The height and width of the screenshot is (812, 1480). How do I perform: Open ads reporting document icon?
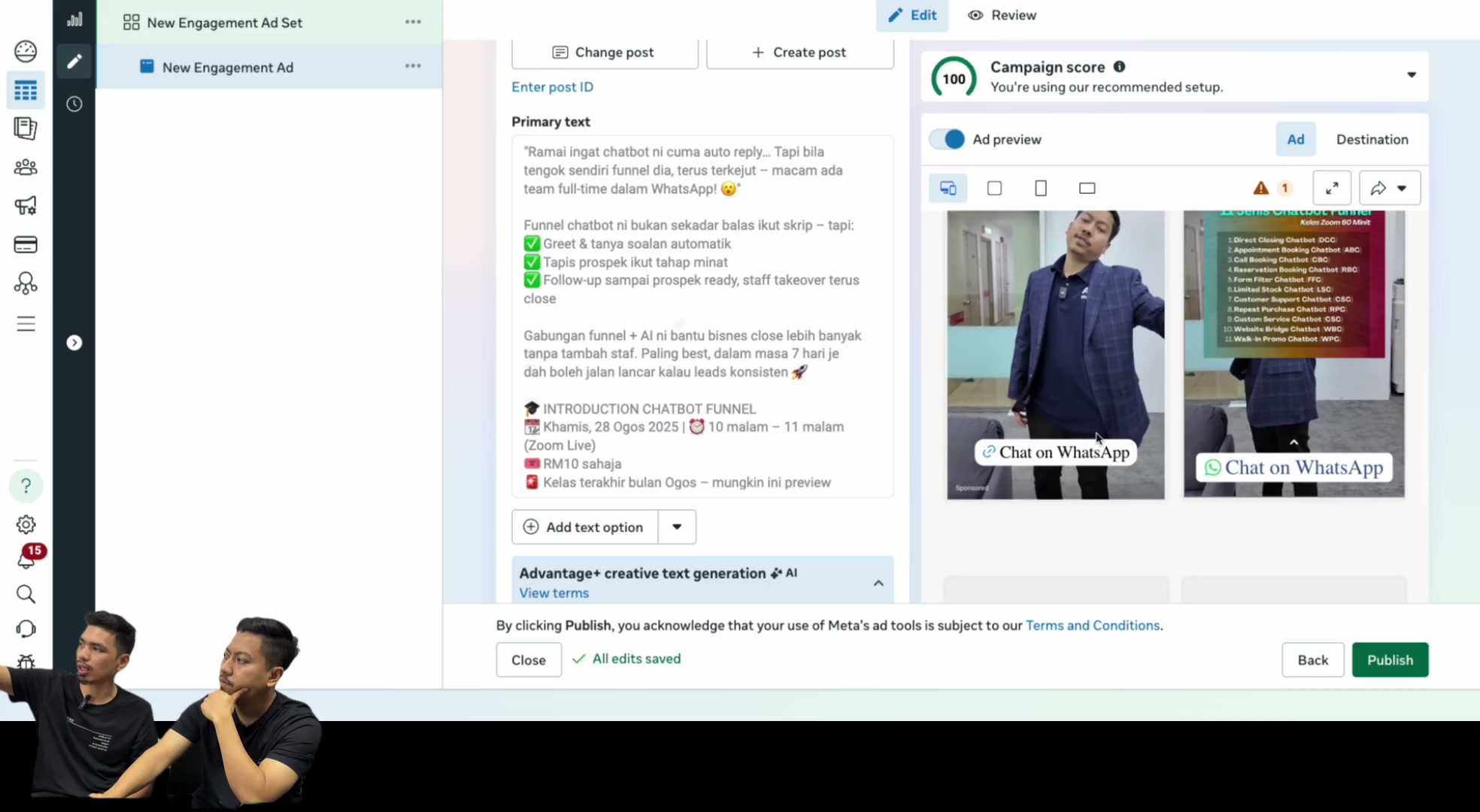[26, 129]
